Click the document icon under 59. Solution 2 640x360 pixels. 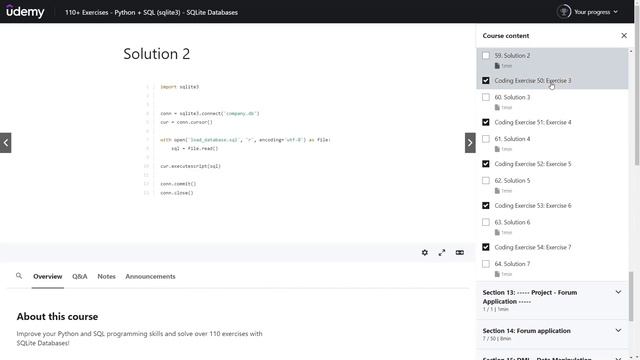click(497, 66)
